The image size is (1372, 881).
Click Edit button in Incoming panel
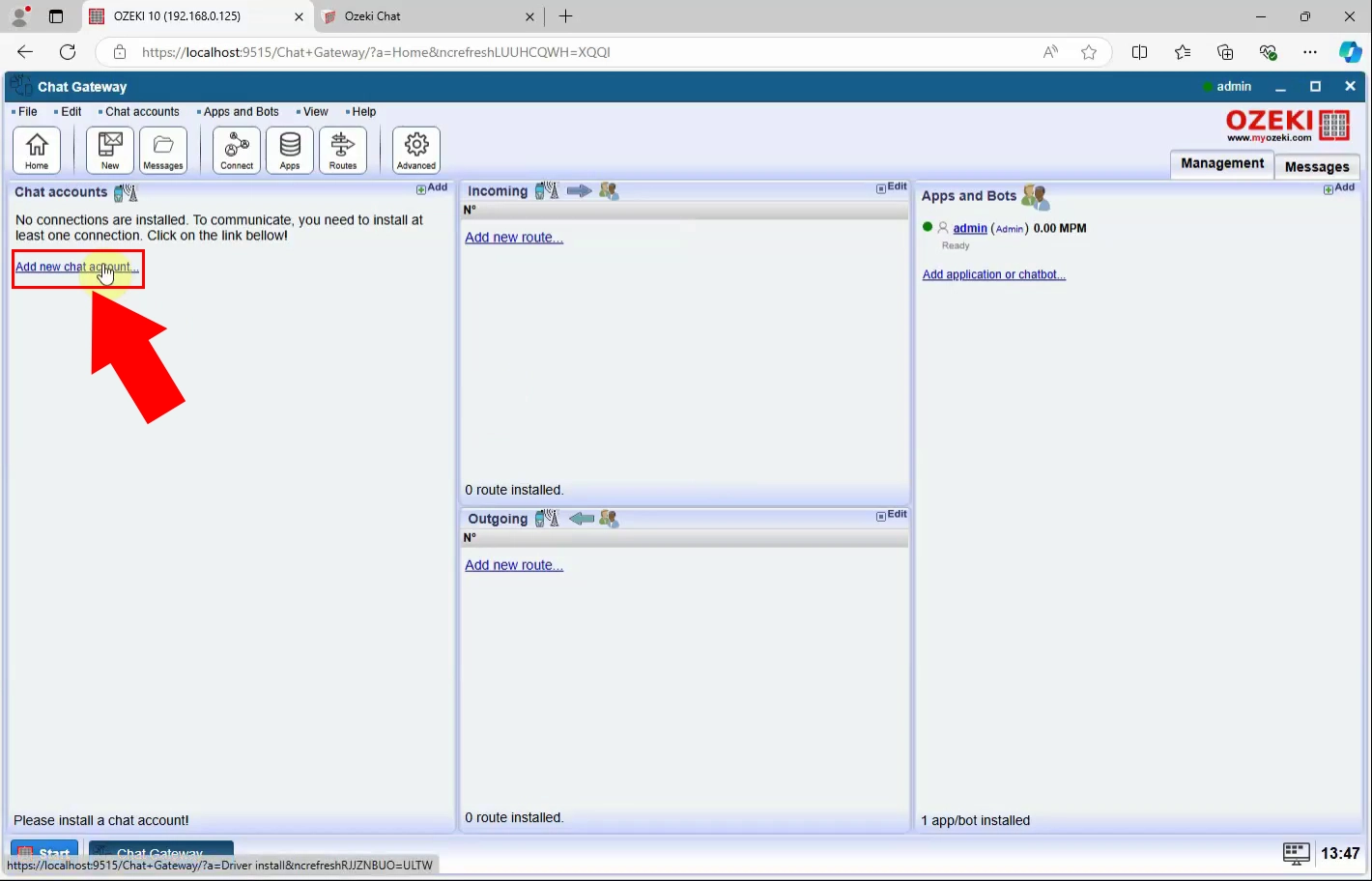point(892,187)
